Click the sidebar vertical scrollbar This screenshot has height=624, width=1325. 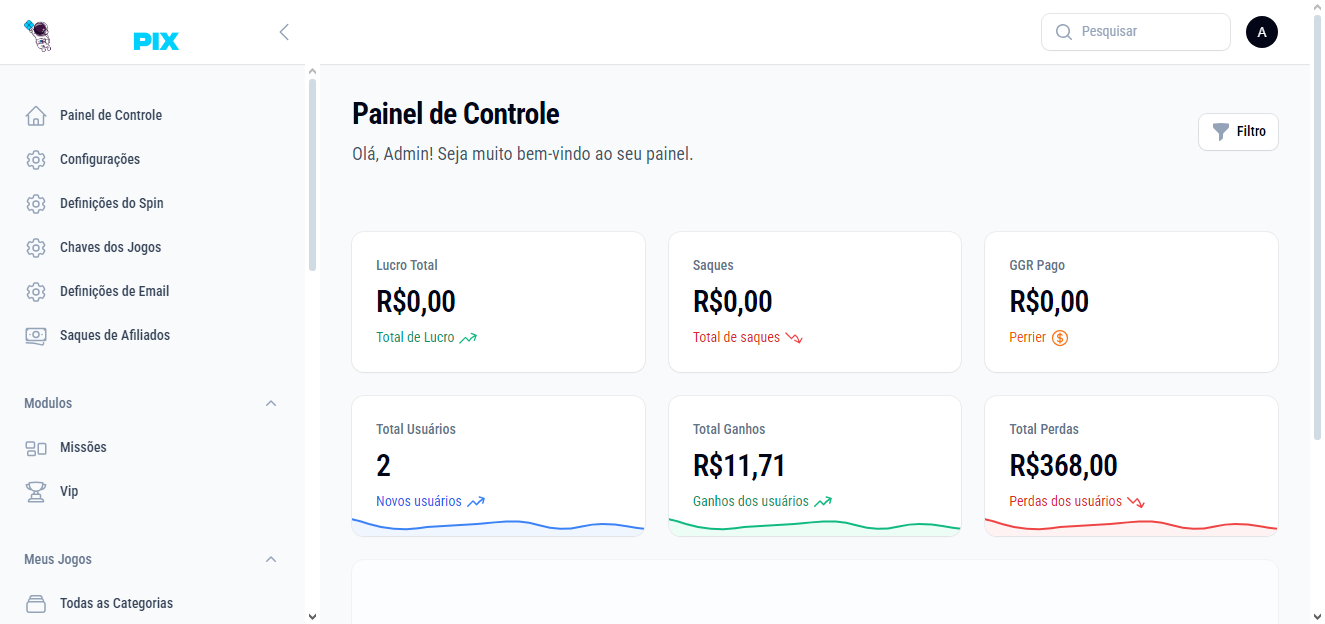tap(312, 175)
